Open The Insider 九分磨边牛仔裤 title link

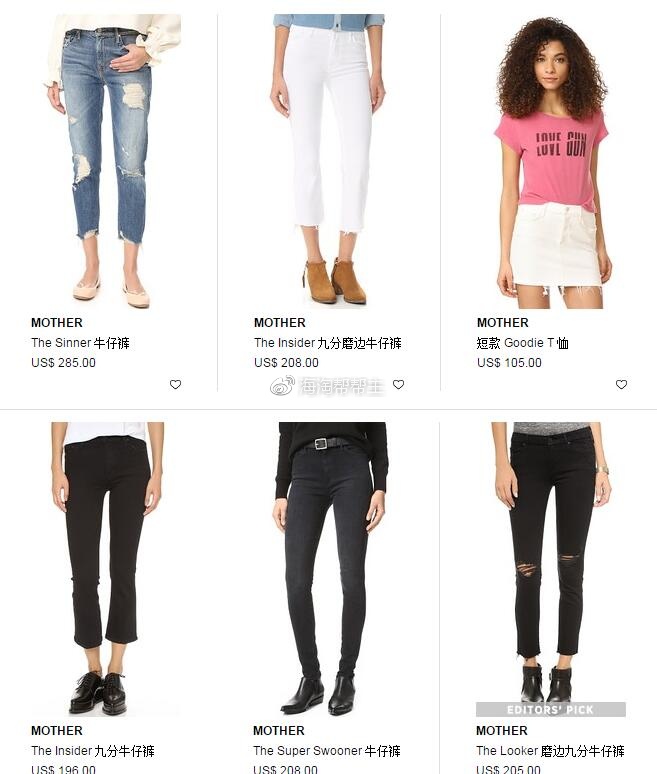(328, 343)
